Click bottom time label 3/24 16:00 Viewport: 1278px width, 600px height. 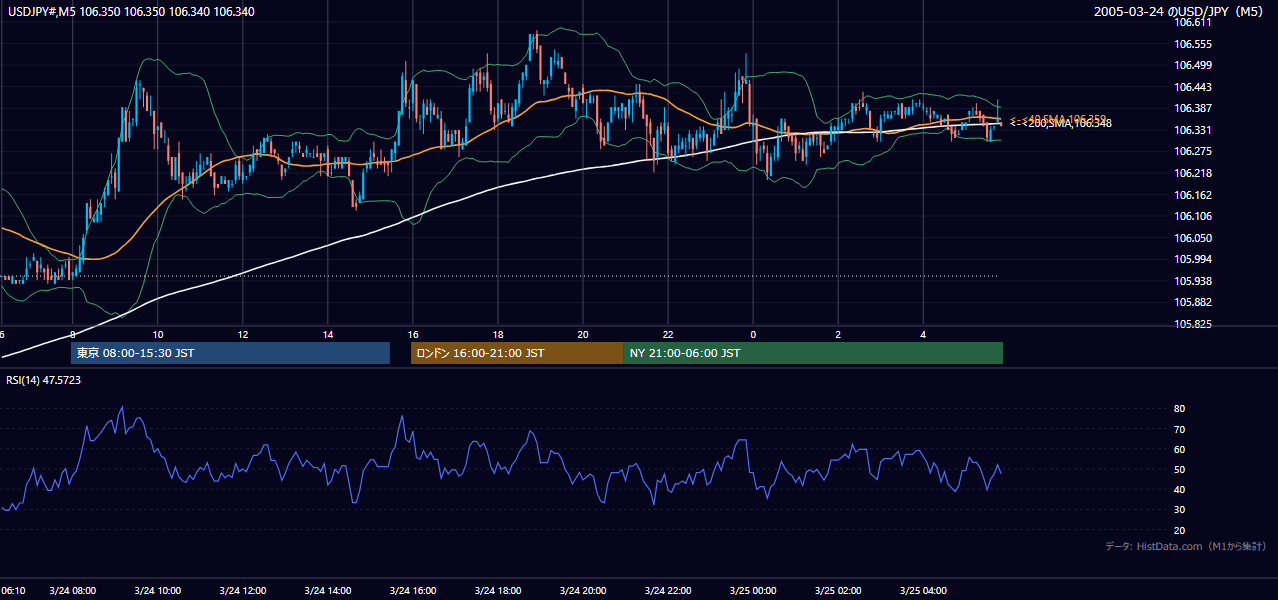(x=413, y=591)
